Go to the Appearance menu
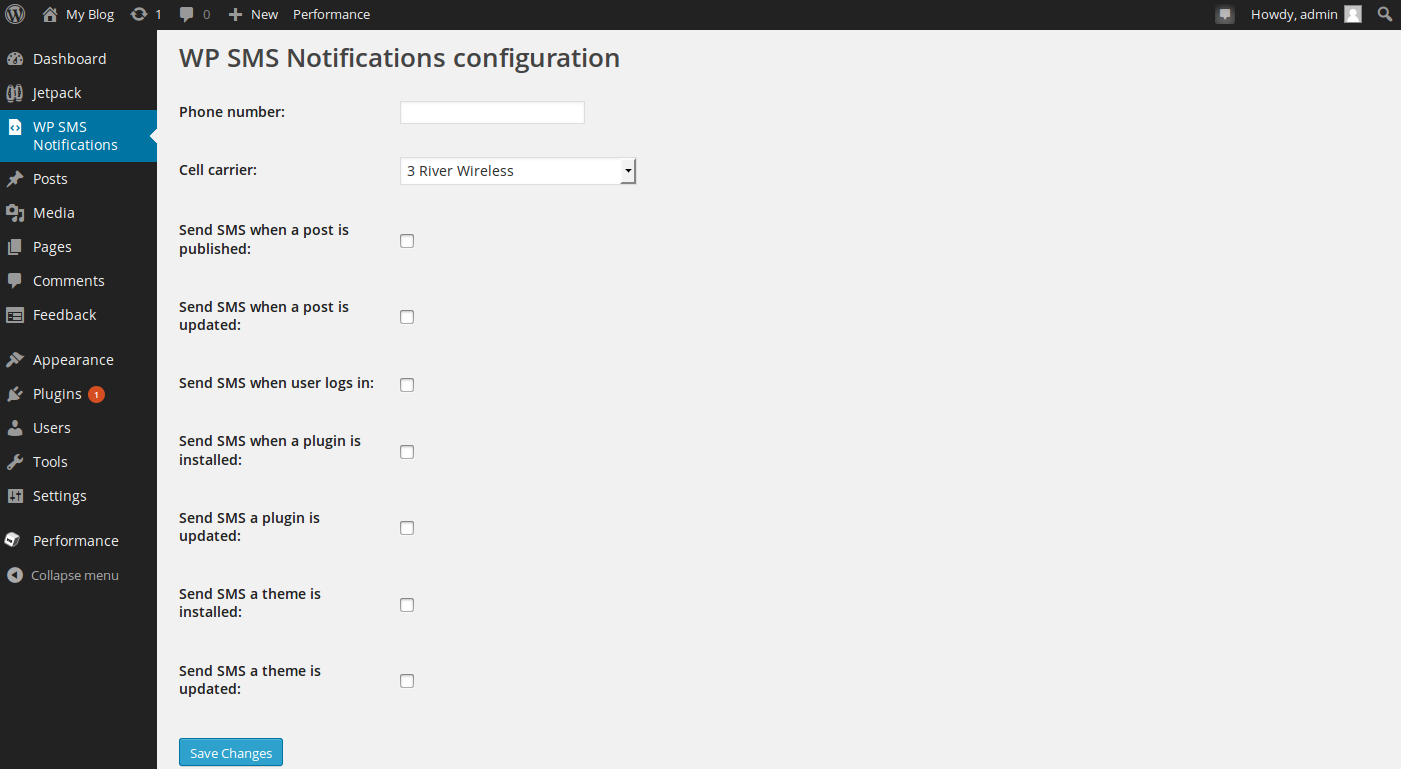This screenshot has width=1401, height=769. coord(72,360)
